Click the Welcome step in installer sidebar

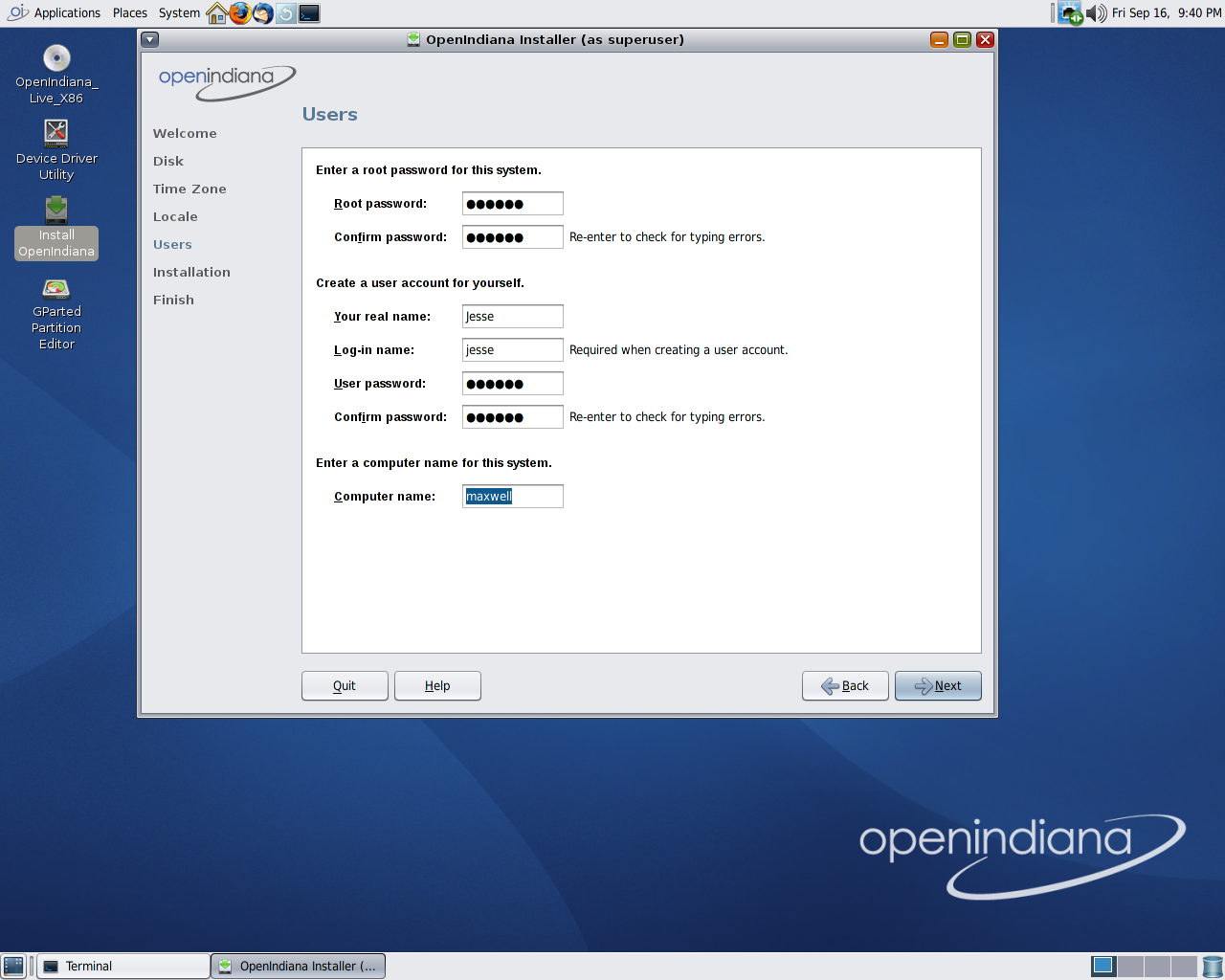[185, 134]
